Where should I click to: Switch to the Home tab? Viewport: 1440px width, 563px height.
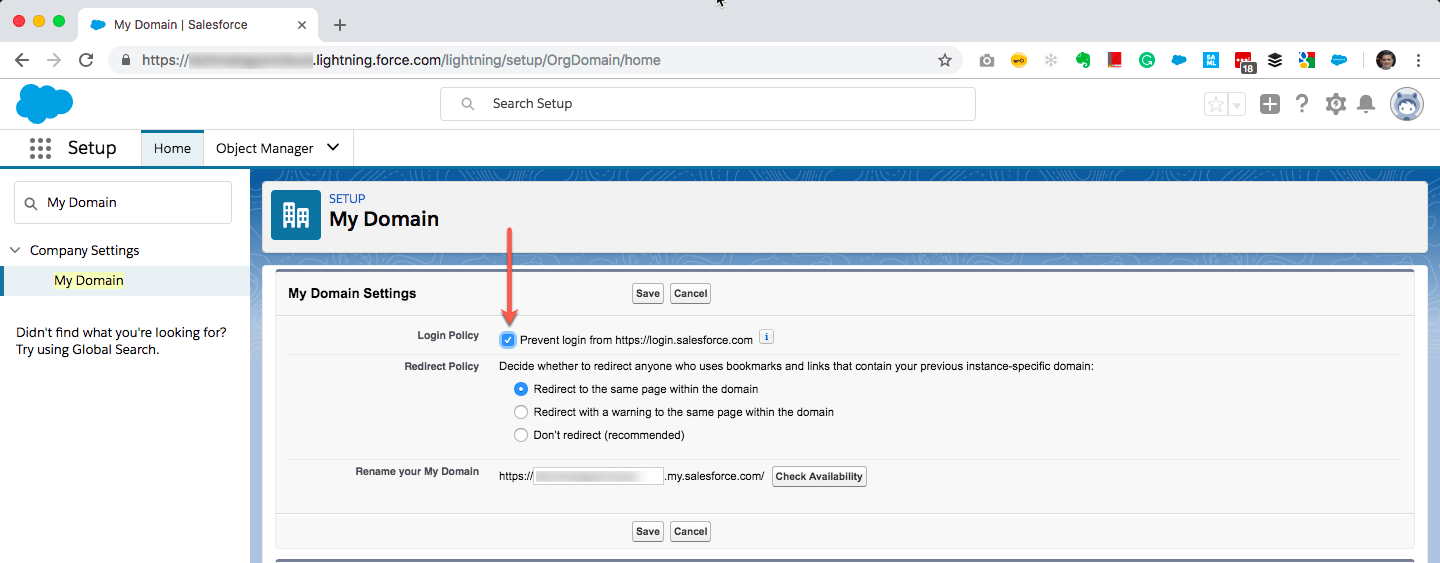[172, 148]
